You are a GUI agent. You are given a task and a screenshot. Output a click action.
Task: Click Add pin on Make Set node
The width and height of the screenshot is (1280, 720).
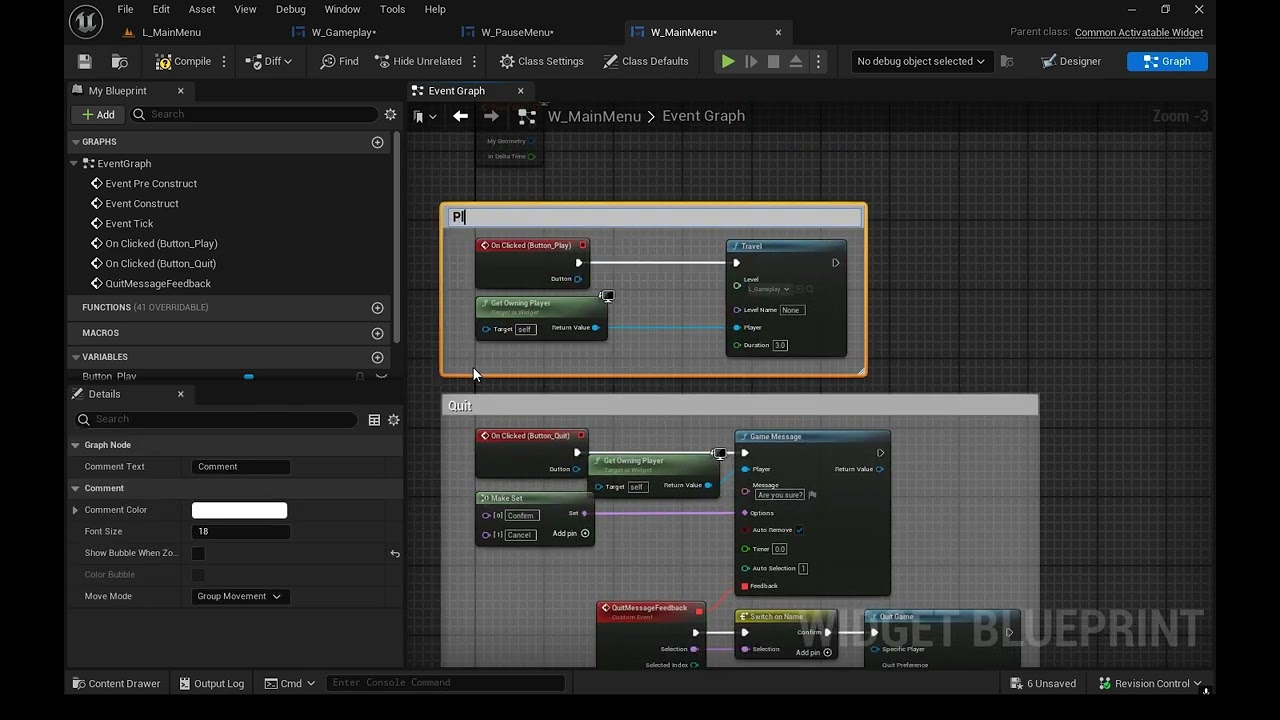point(571,533)
